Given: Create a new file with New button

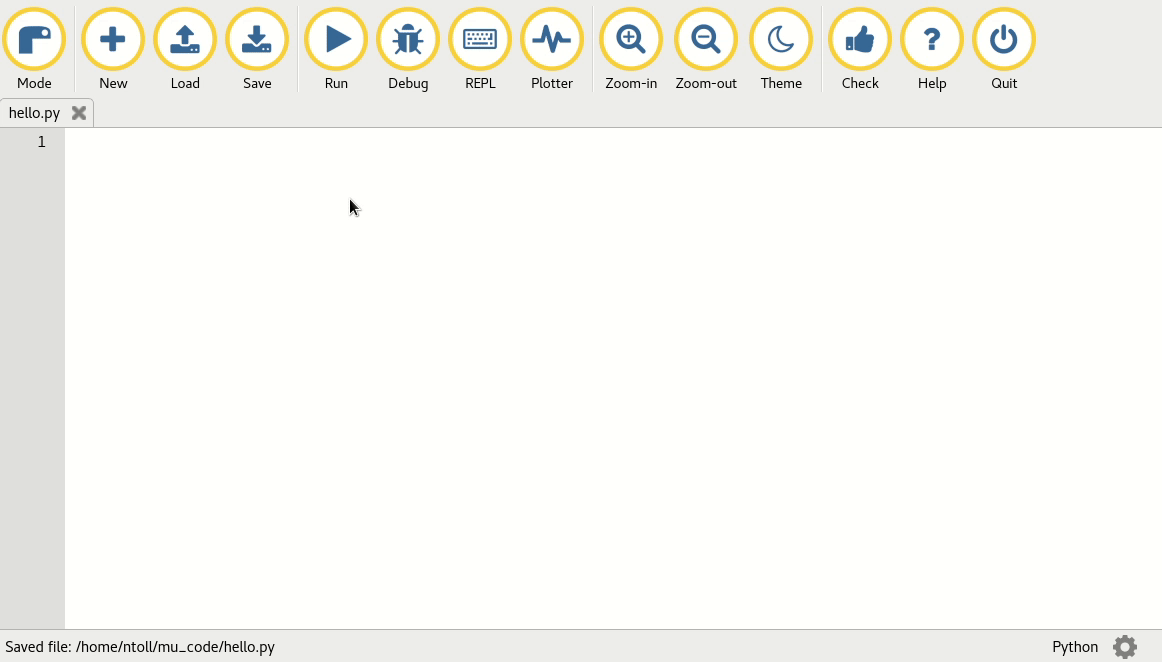Looking at the screenshot, I should tap(113, 40).
